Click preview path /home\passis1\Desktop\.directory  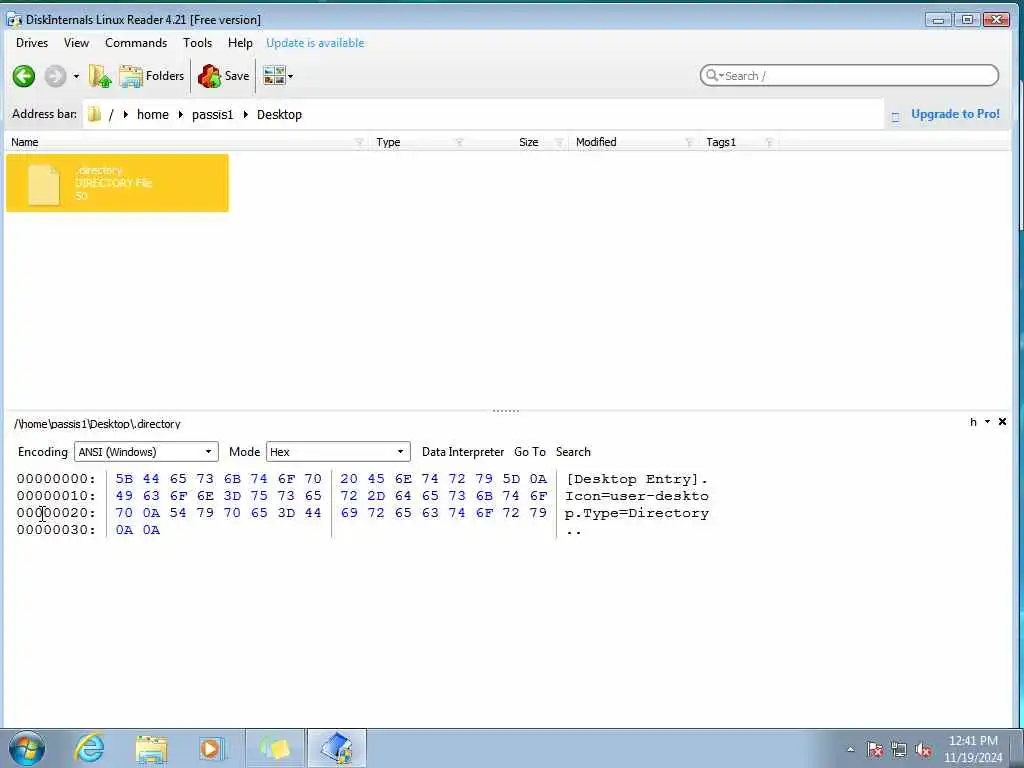97,424
